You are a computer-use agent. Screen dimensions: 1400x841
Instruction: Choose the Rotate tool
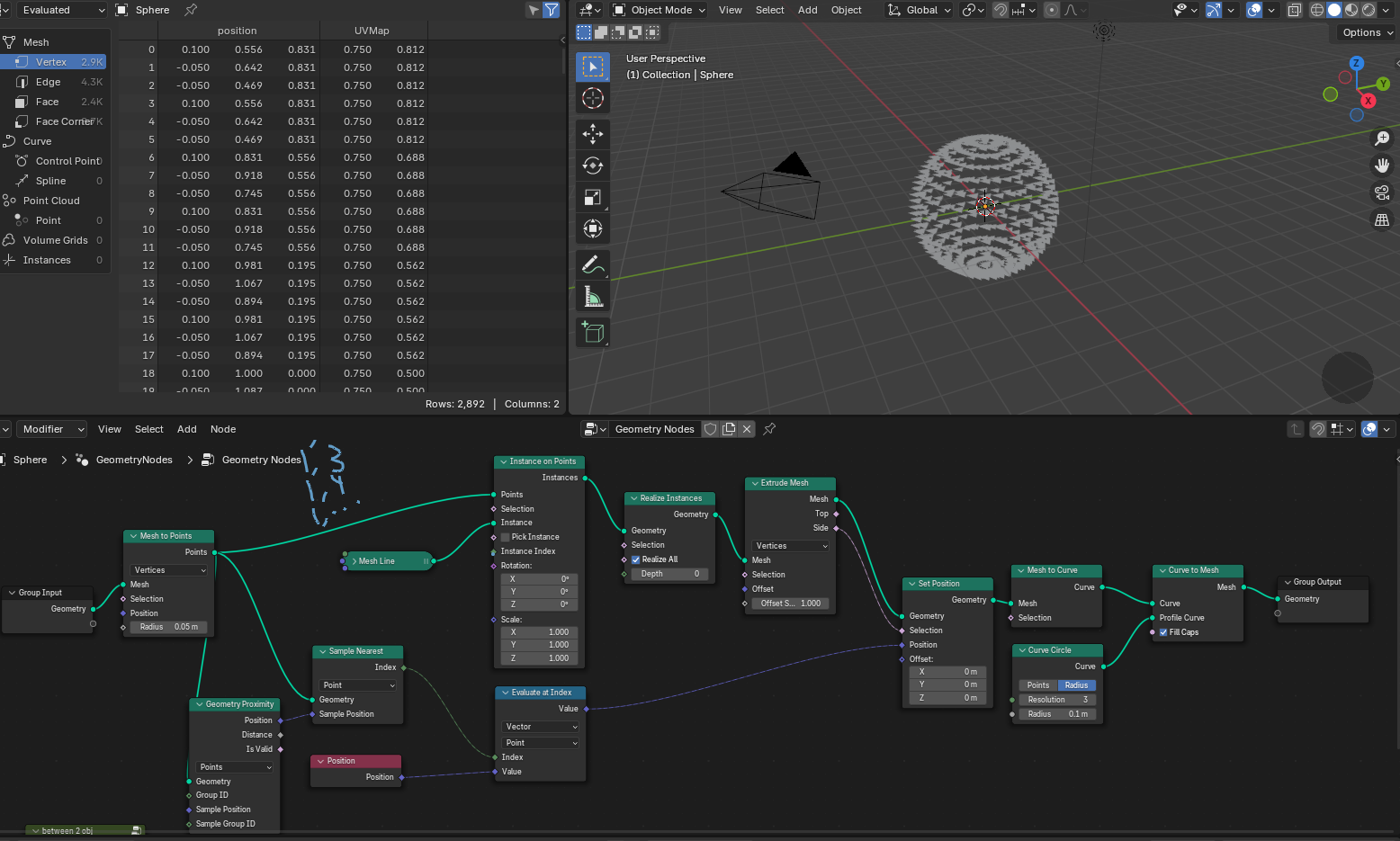[x=593, y=166]
